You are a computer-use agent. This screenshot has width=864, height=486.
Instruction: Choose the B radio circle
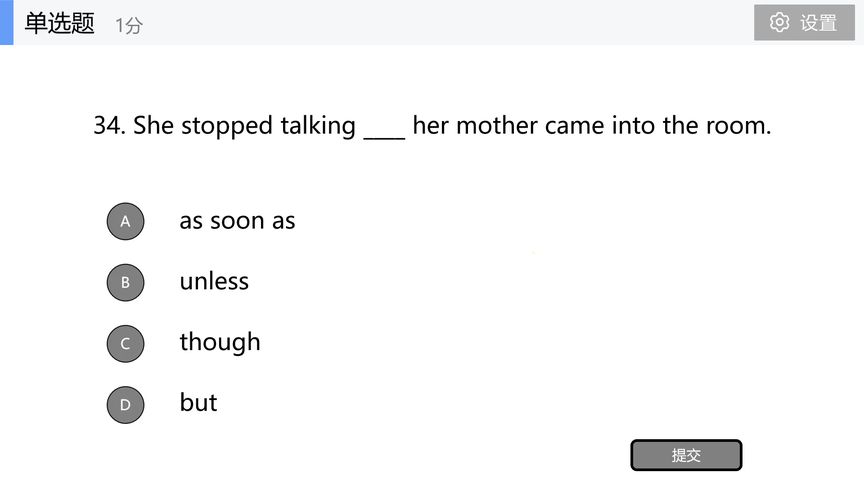[125, 282]
